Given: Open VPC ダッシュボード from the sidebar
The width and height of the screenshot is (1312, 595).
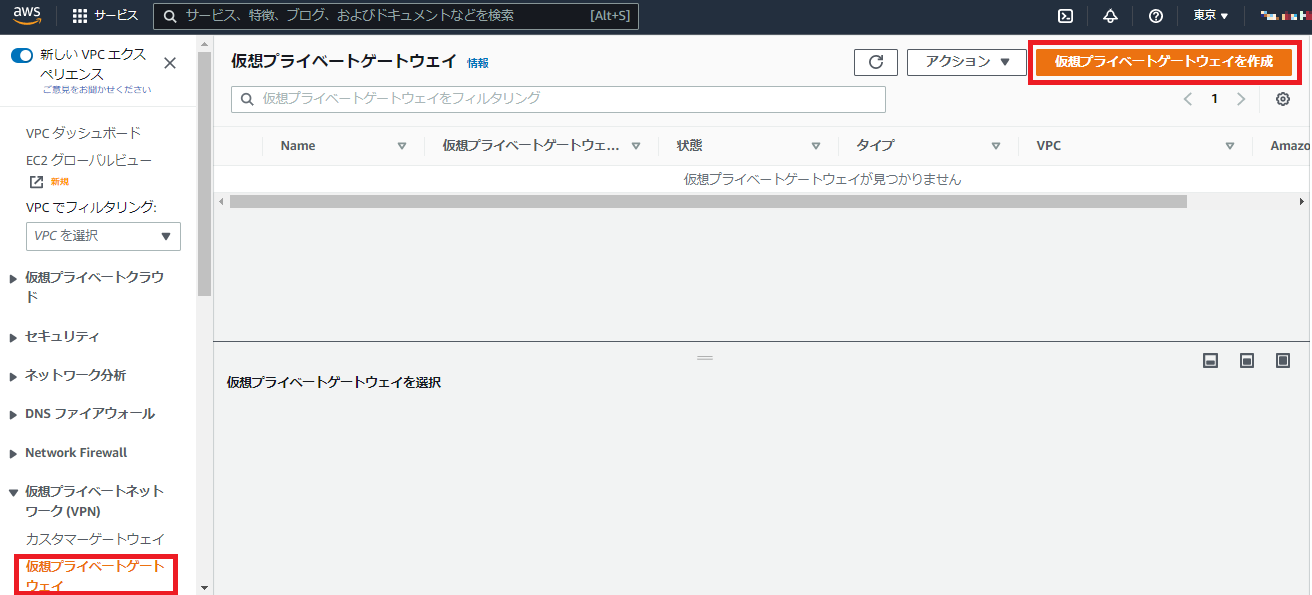Looking at the screenshot, I should (x=83, y=133).
